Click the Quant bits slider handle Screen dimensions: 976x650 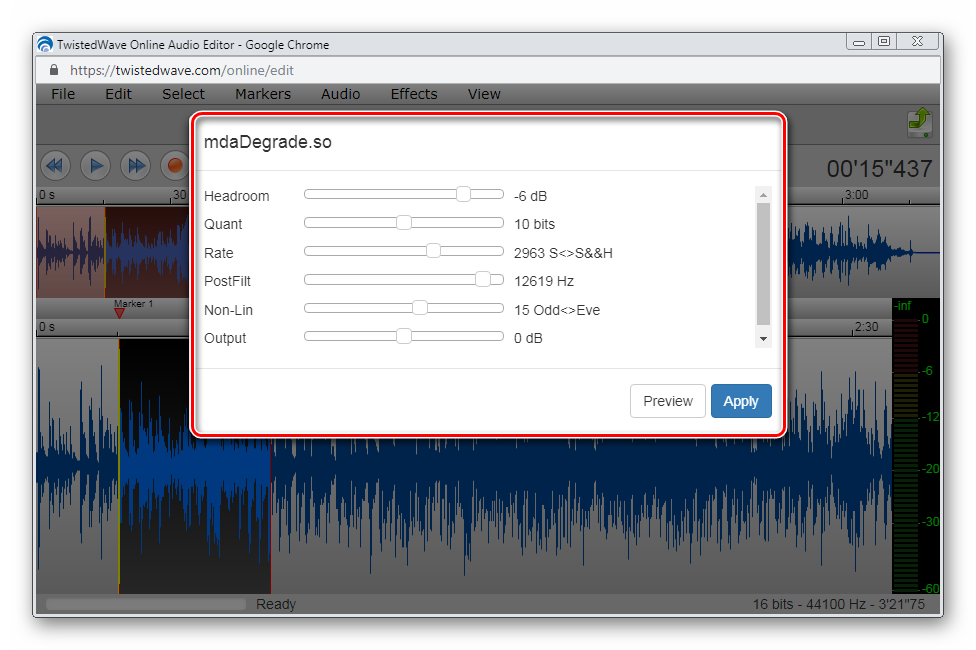[x=404, y=223]
